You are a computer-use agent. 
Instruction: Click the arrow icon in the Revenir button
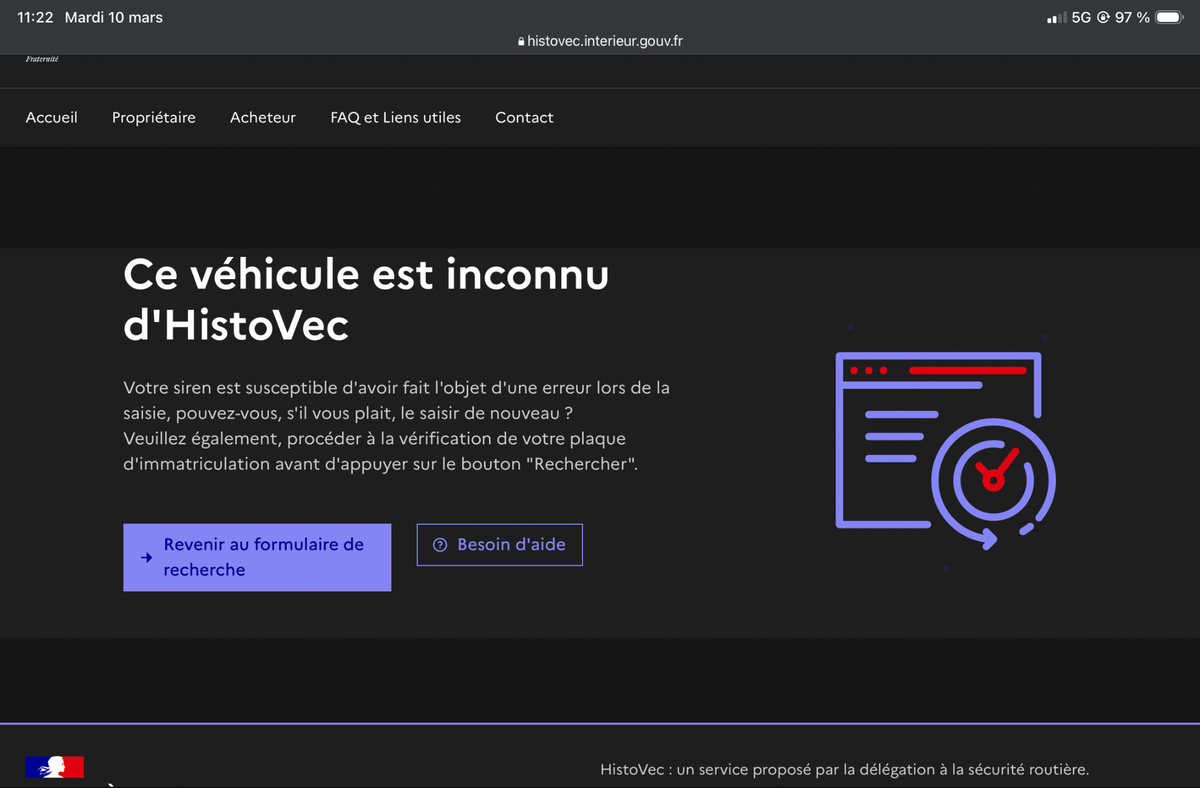(x=146, y=558)
